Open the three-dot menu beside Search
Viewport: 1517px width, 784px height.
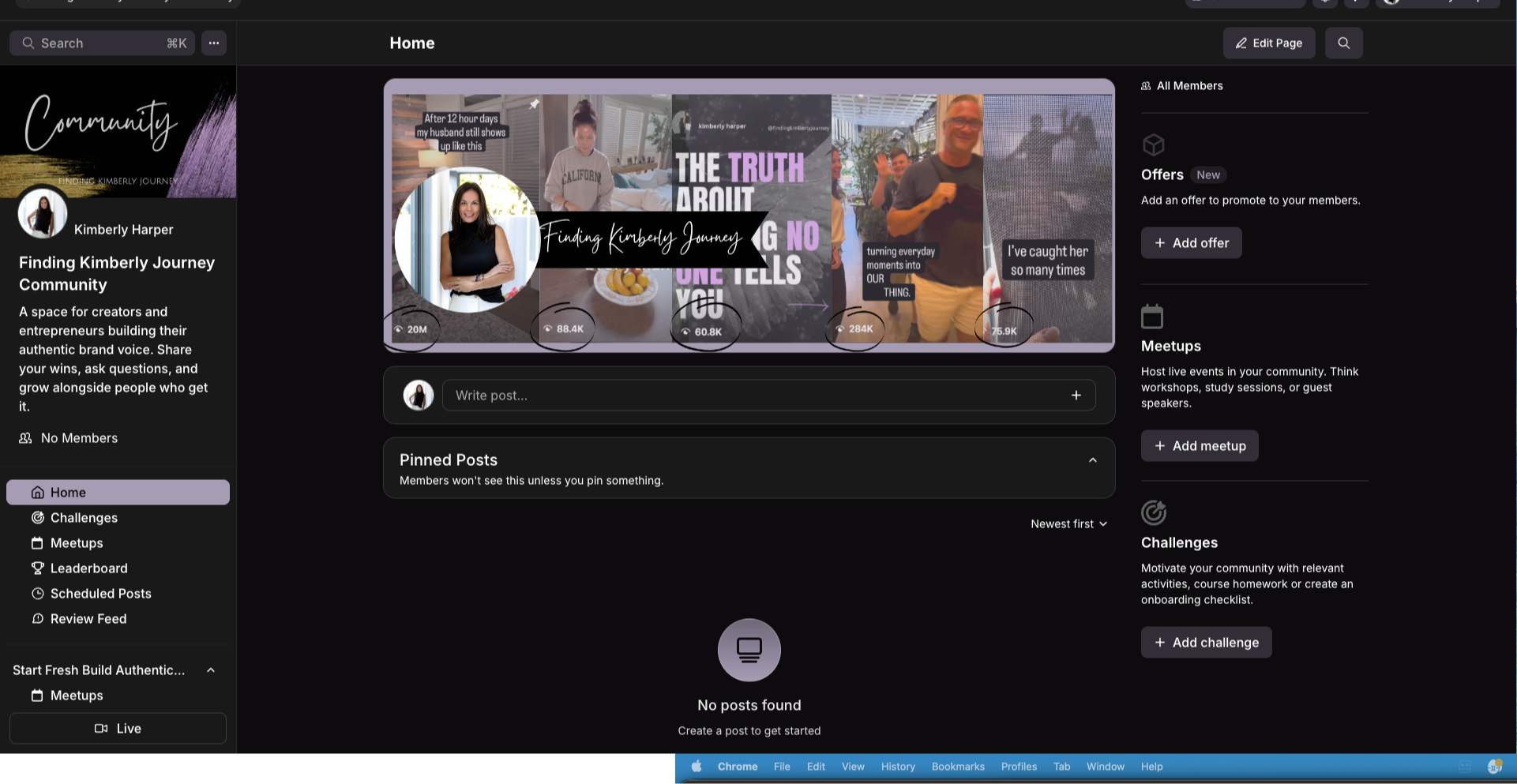(x=214, y=43)
